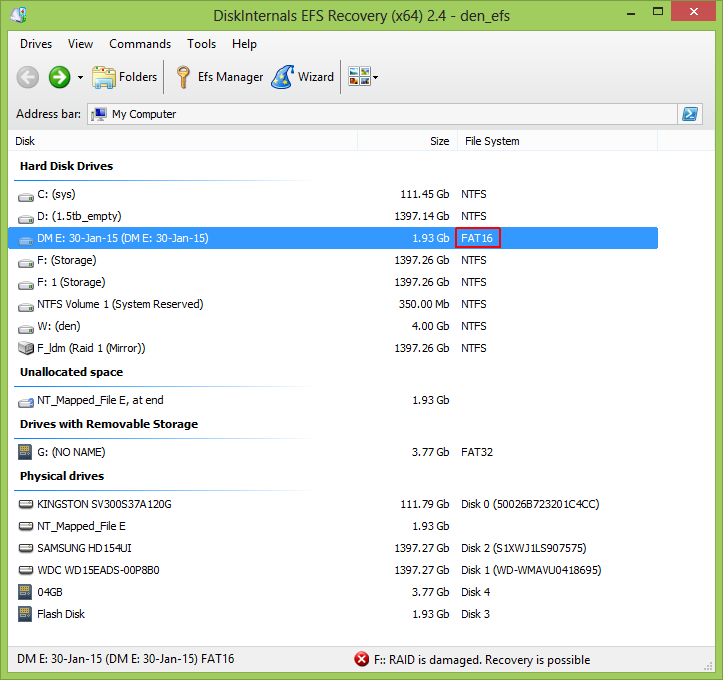
Task: Open the Forward history dropdown arrow
Action: point(80,77)
